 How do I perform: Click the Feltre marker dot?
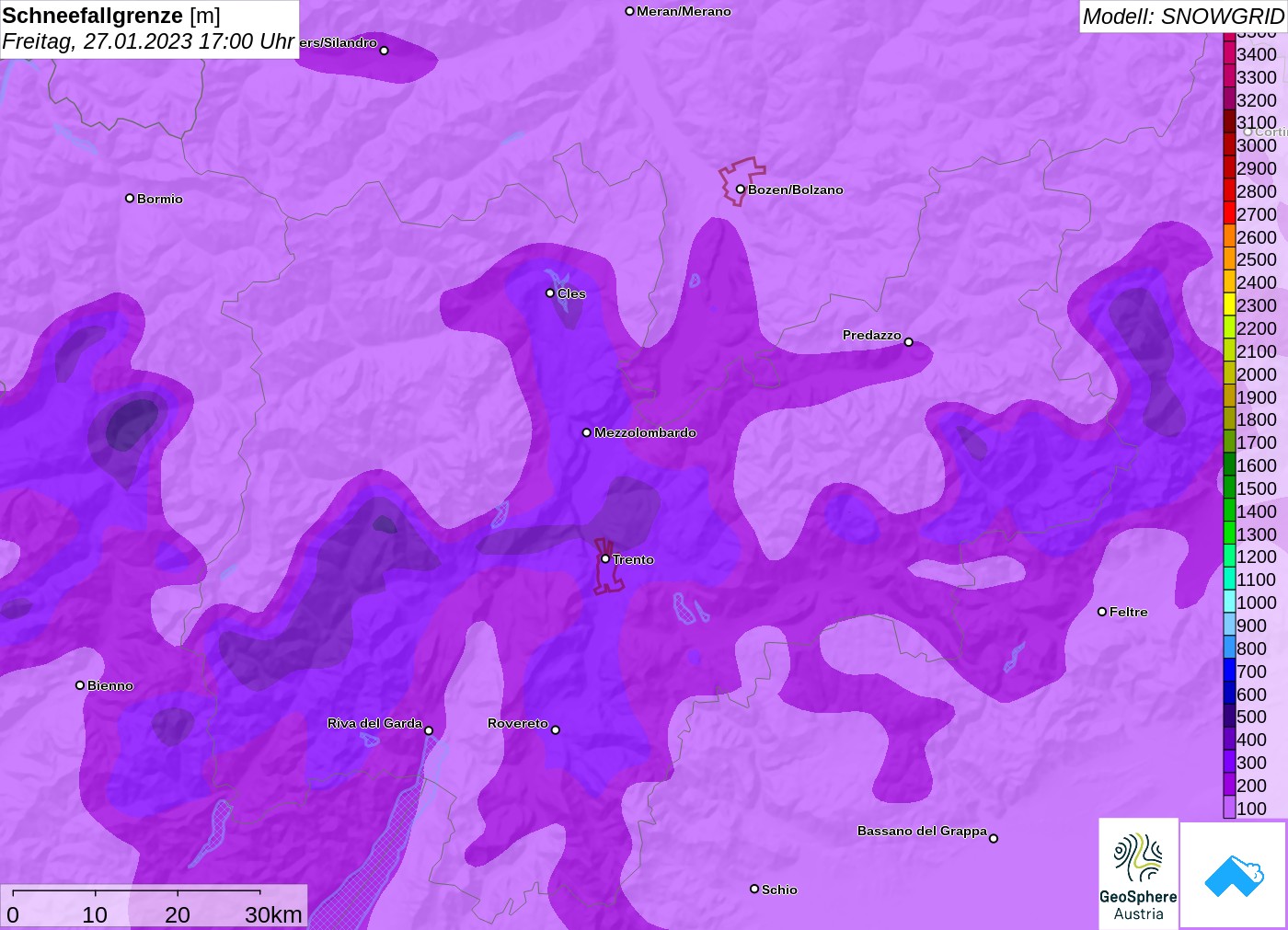(1102, 612)
